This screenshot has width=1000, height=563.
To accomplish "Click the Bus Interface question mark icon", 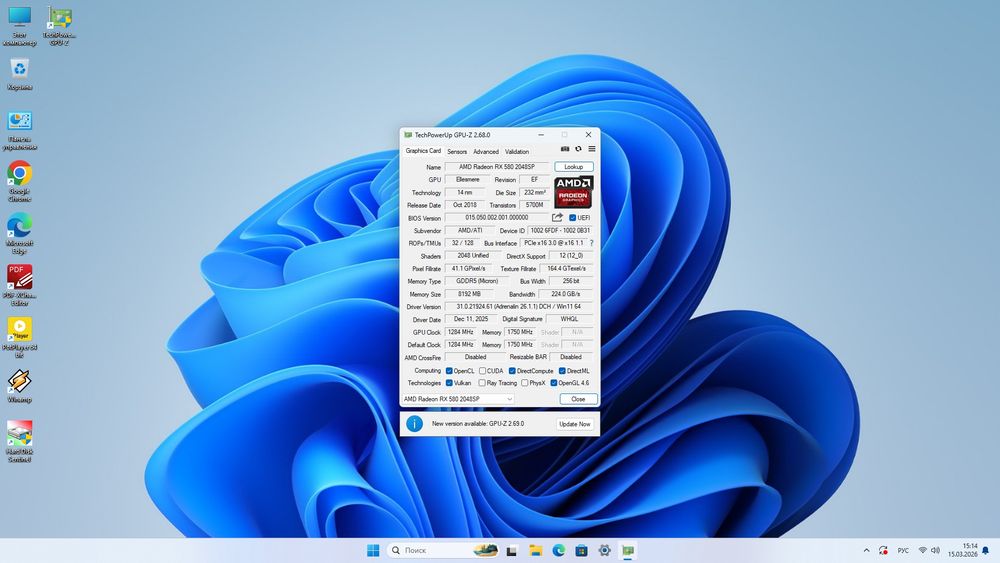I will (x=591, y=243).
